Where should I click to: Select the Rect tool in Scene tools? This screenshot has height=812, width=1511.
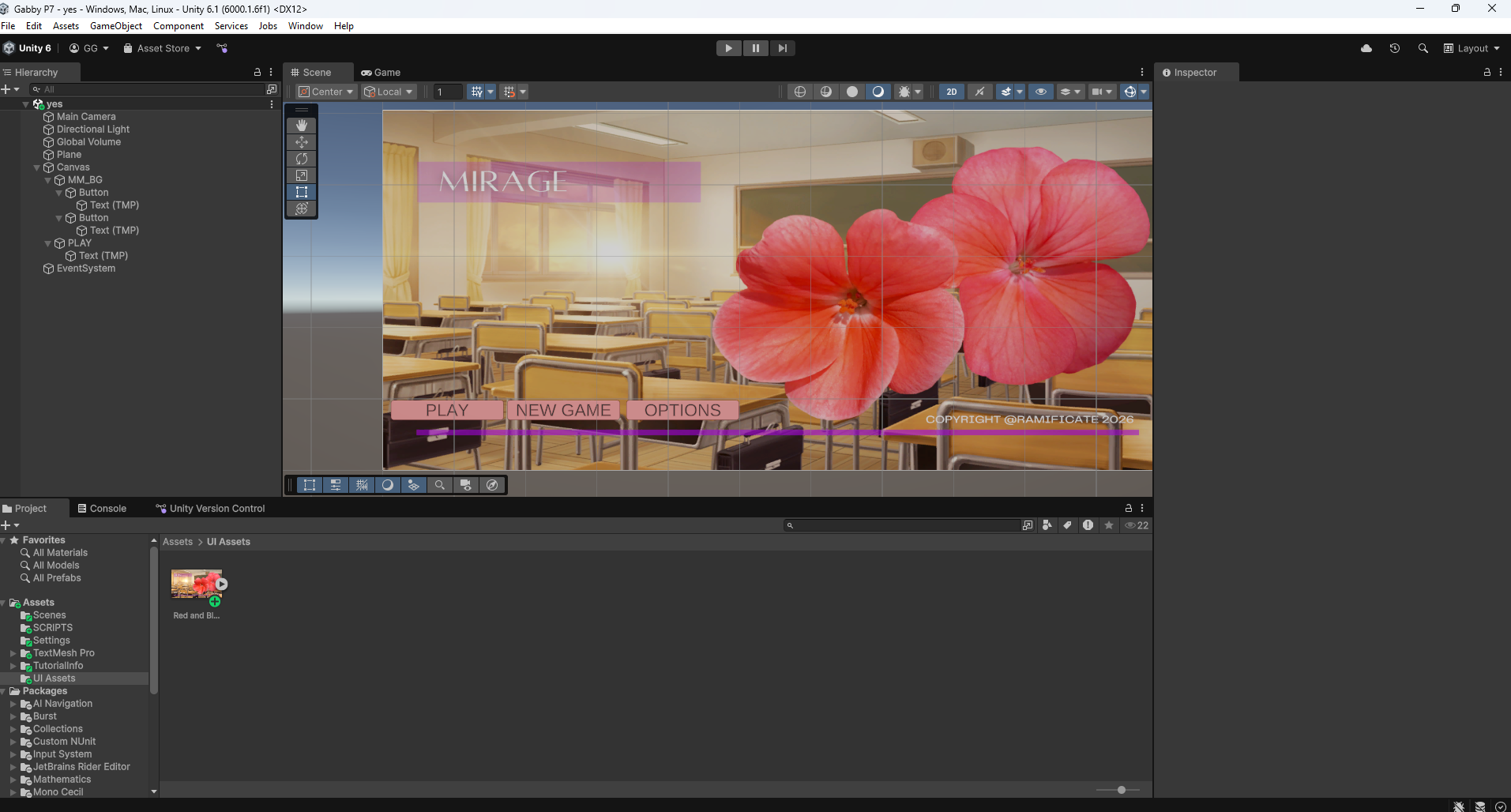pyautogui.click(x=302, y=192)
